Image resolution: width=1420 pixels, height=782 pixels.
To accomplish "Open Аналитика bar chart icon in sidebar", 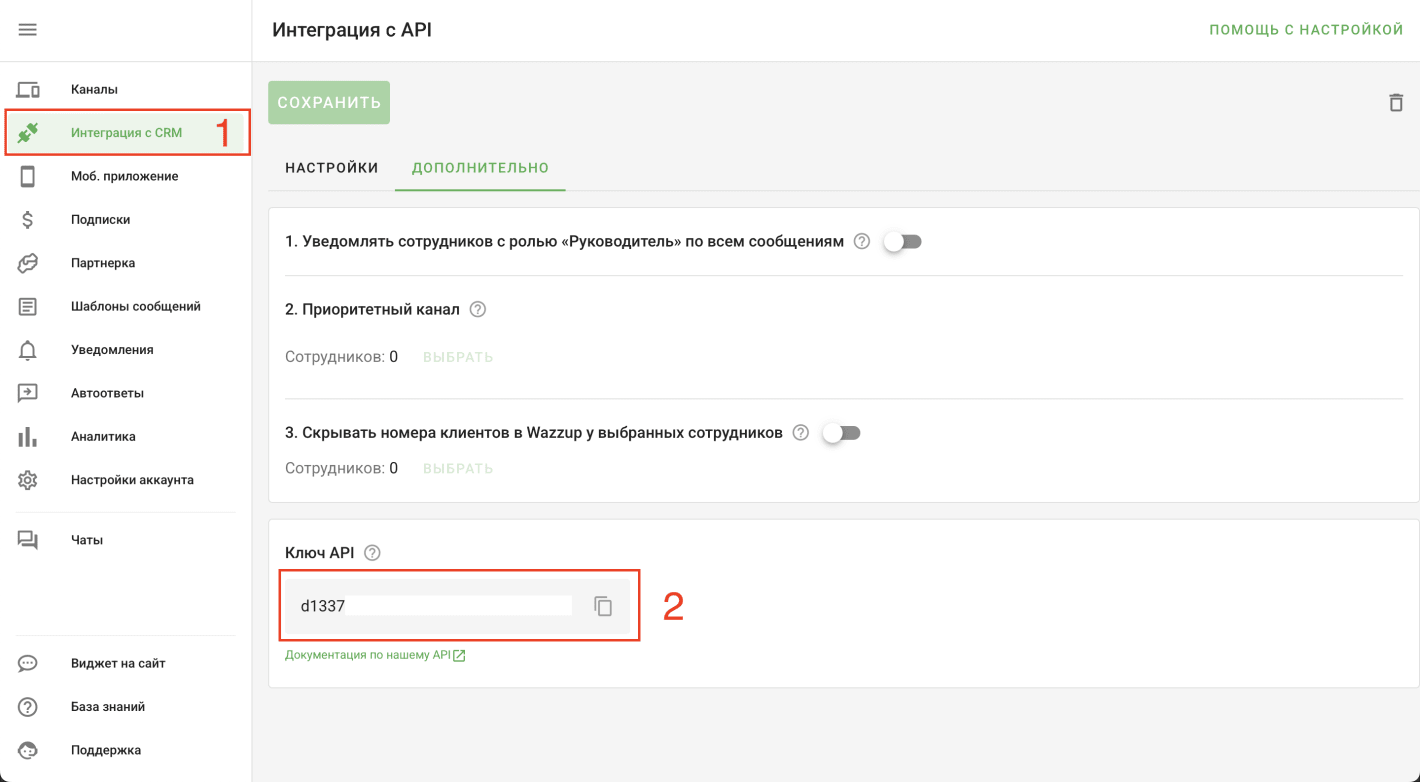I will pos(28,437).
